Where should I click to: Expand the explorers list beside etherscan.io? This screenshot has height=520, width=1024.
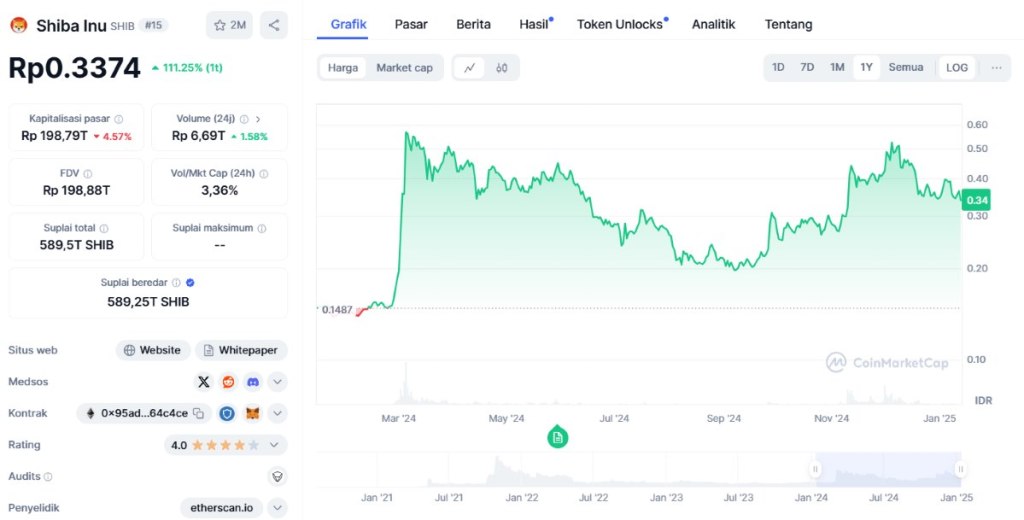coord(277,508)
